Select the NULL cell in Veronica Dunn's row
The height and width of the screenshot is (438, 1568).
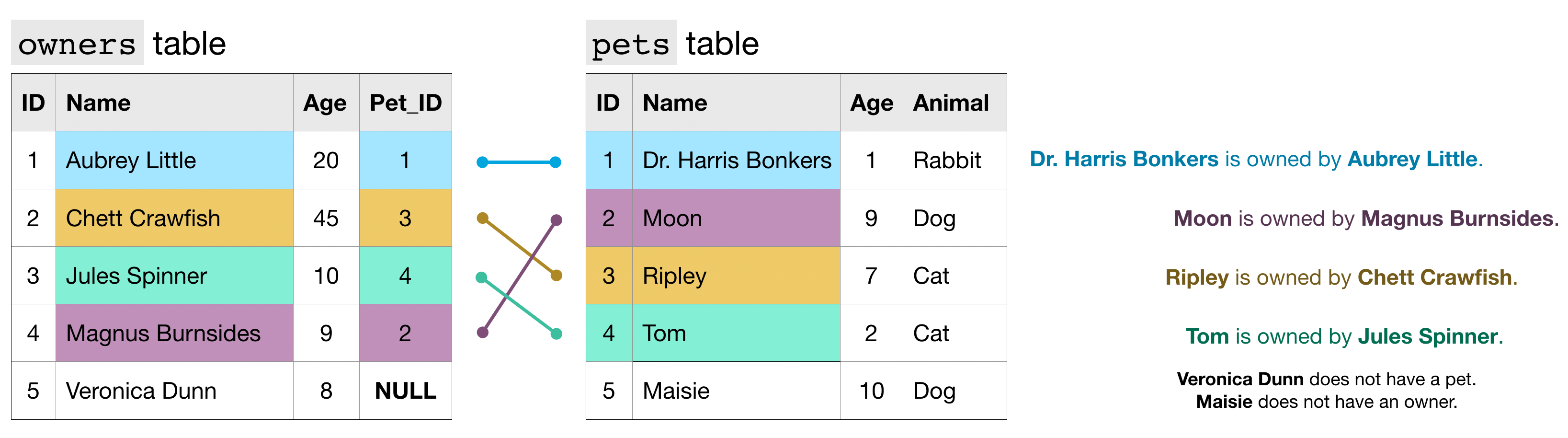pos(405,391)
